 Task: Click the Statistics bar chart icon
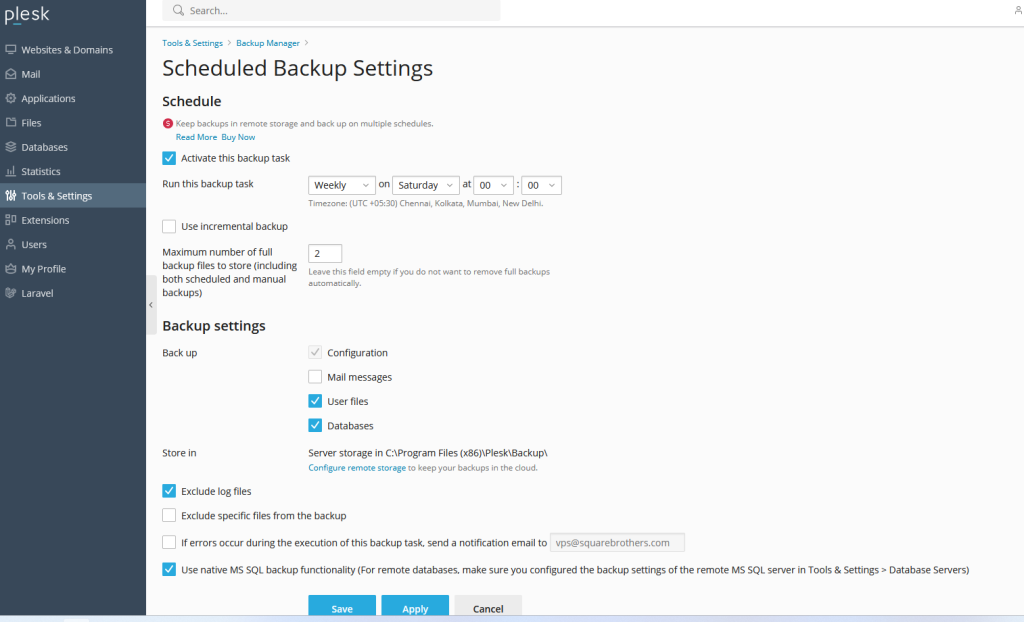[x=11, y=171]
